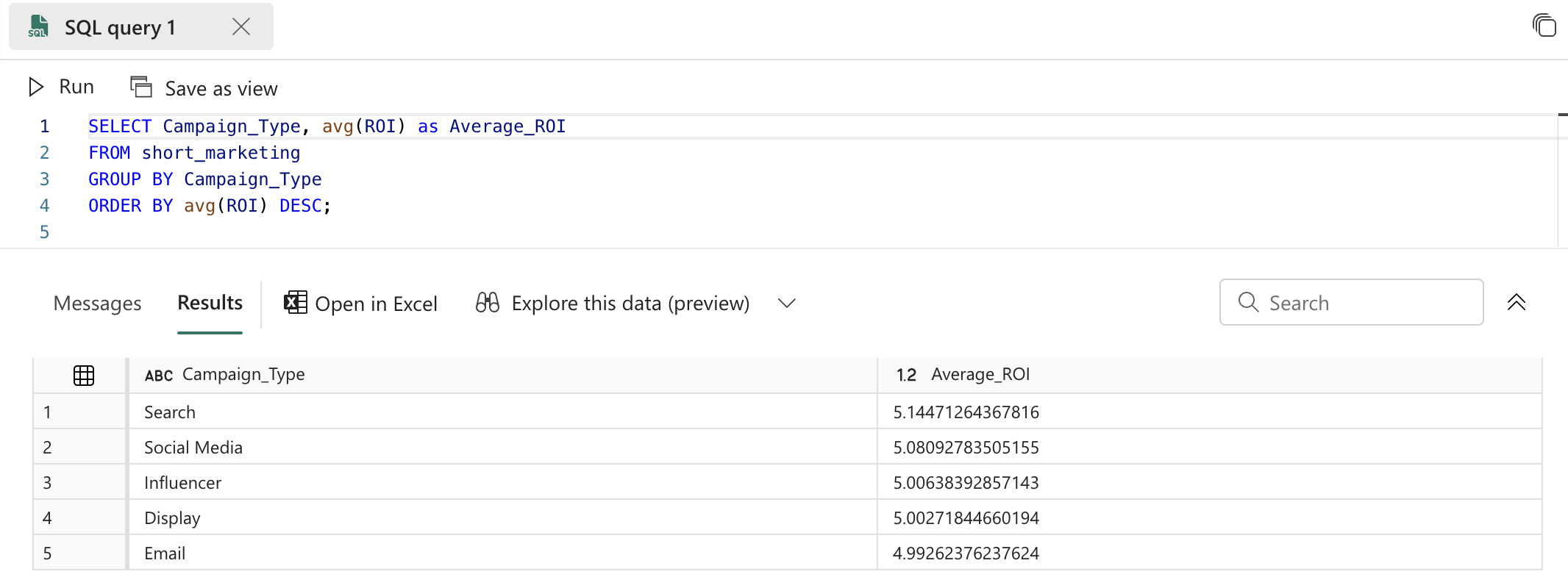
Task: Click 'short_marketing' in the editor
Action: [221, 153]
